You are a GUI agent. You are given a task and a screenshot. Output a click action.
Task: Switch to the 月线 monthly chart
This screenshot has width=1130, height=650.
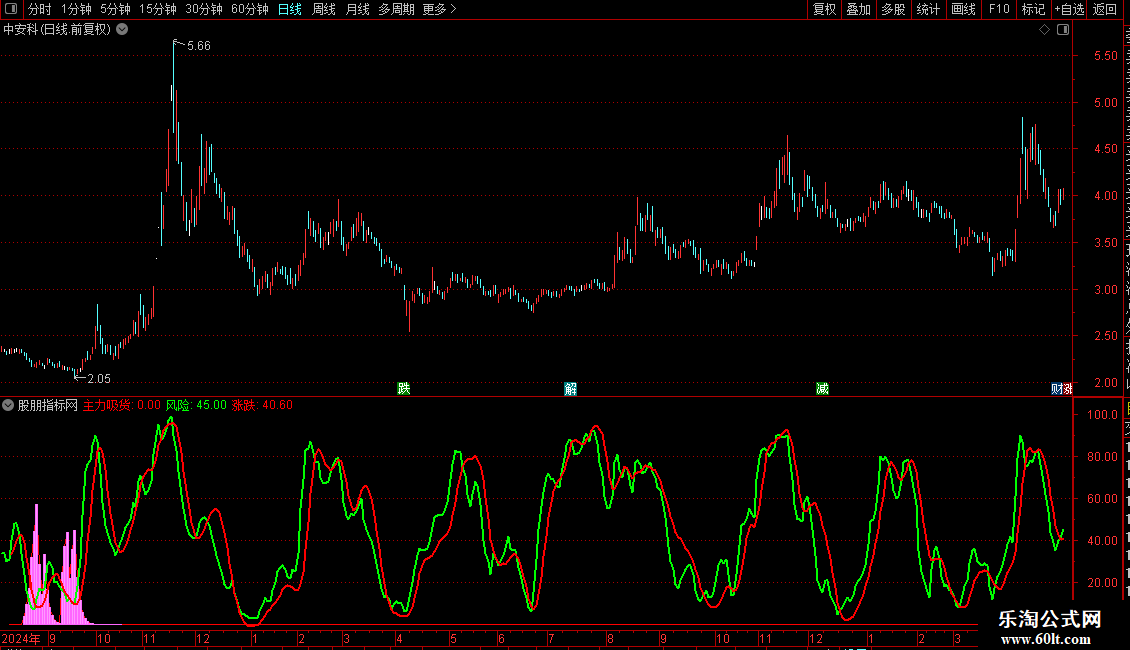coord(357,9)
